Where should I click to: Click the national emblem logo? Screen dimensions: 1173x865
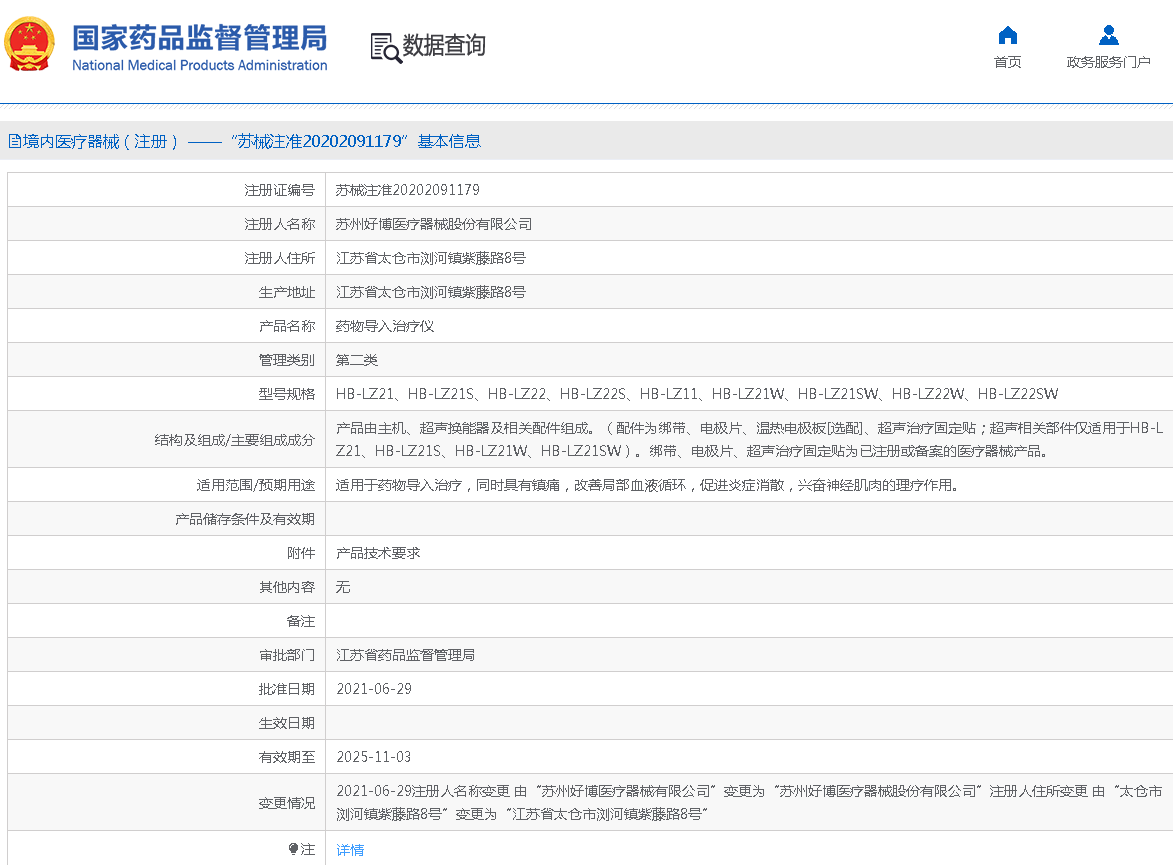click(30, 46)
